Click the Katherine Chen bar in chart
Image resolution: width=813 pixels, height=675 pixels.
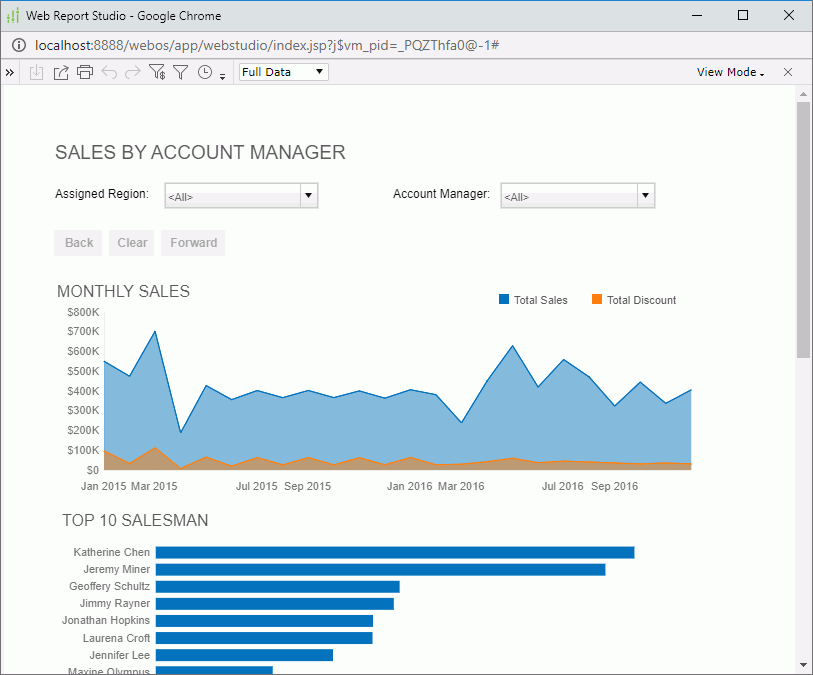click(x=394, y=552)
